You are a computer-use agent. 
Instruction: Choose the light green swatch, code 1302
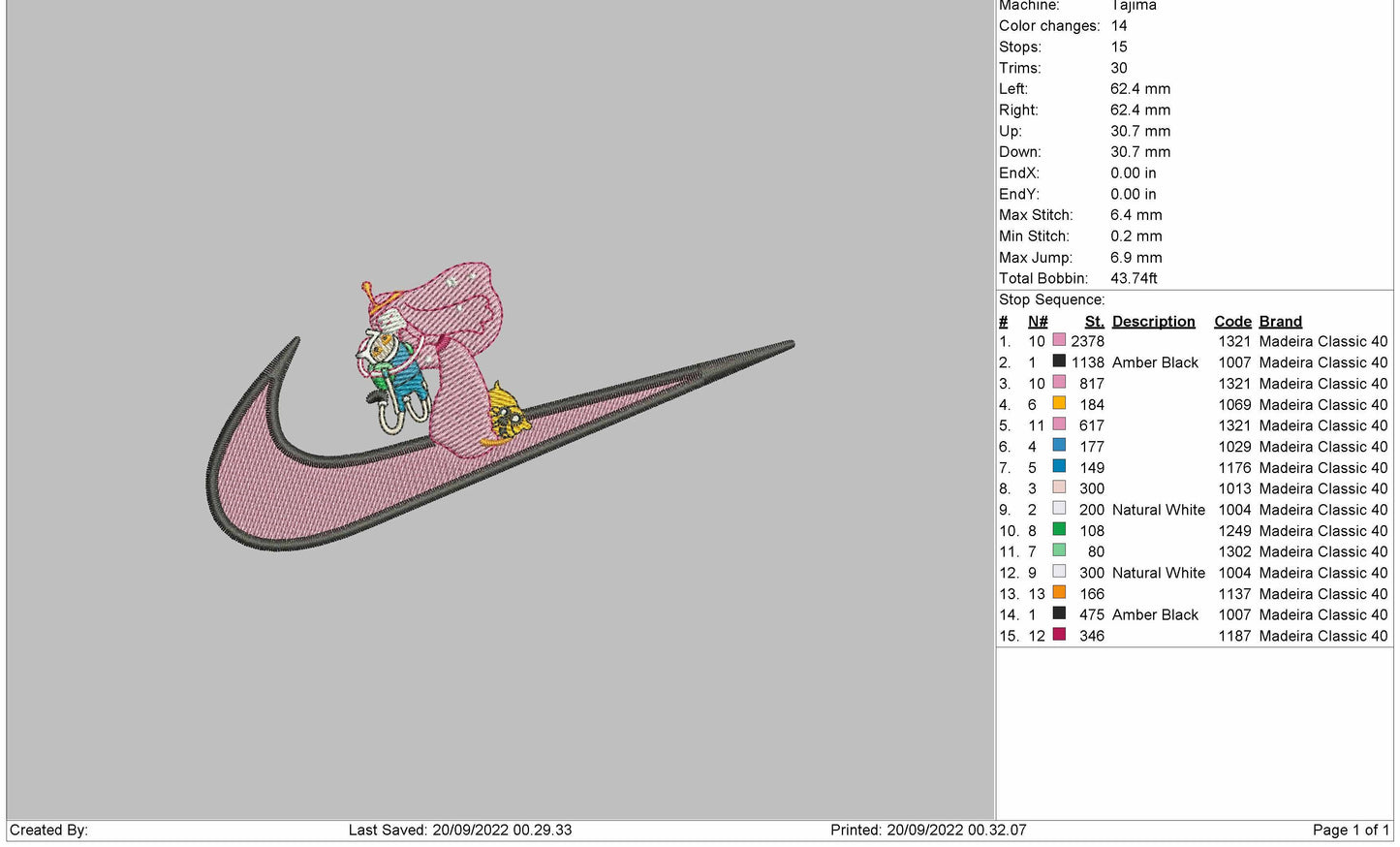point(1059,551)
